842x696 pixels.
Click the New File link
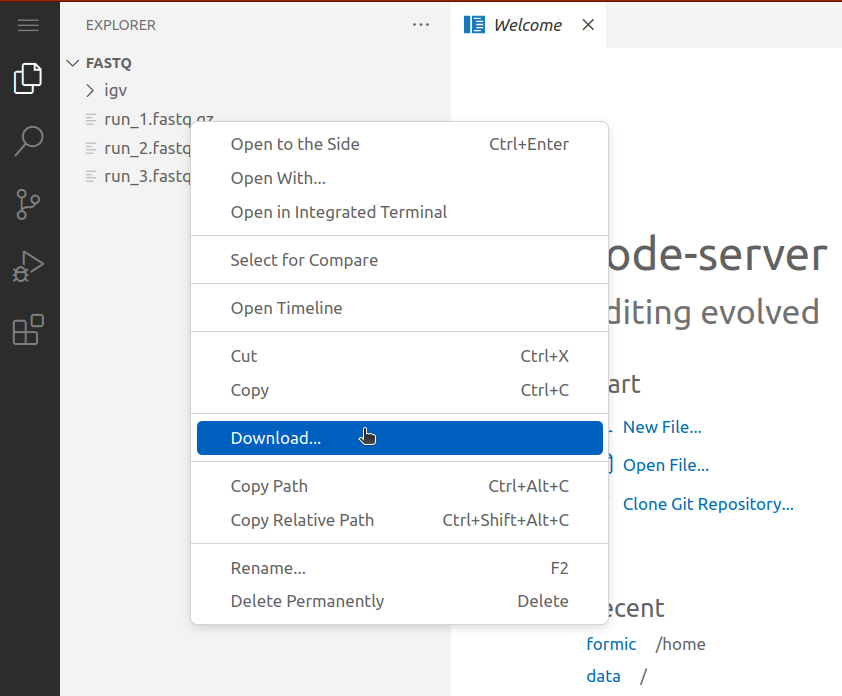(x=662, y=427)
